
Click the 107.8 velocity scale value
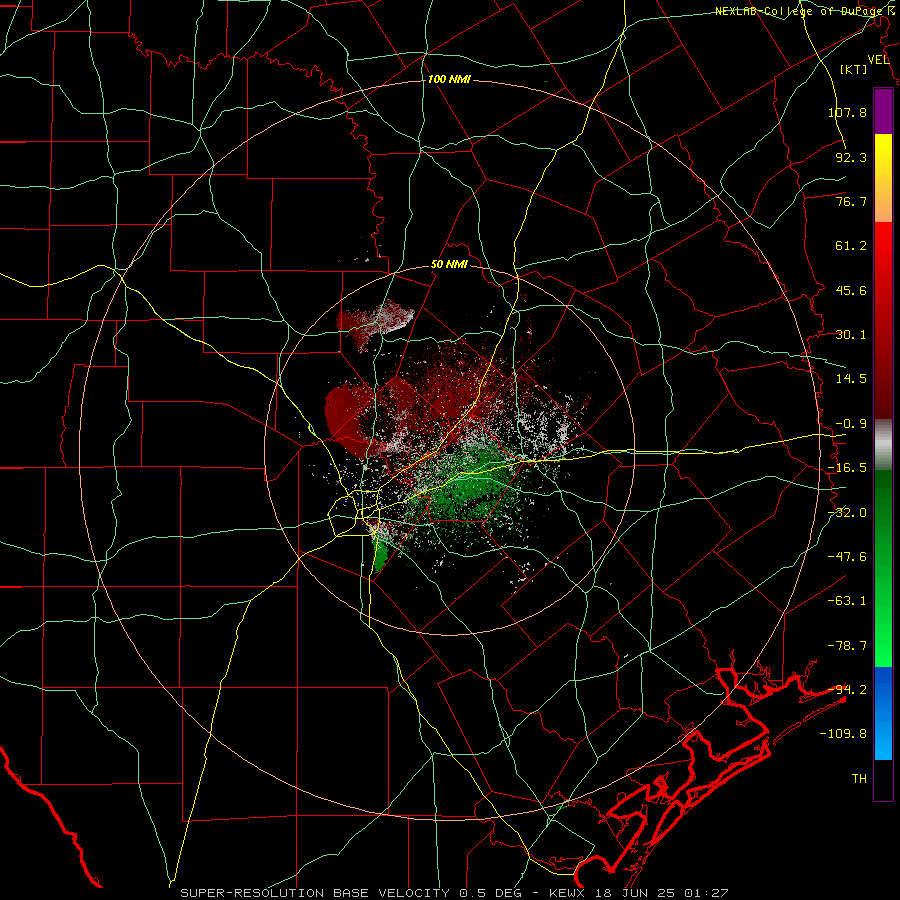847,112
